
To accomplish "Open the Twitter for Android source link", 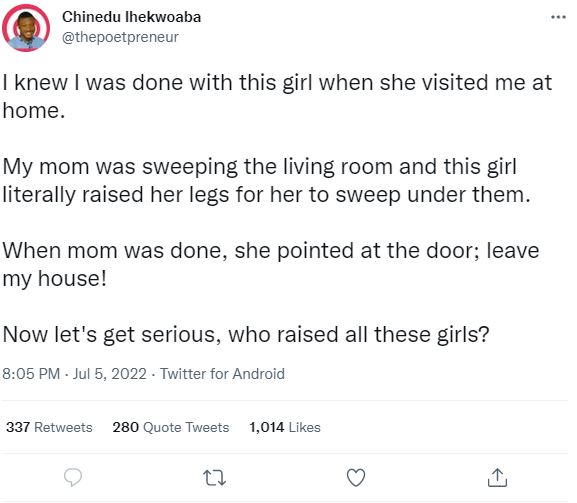I will (222, 374).
